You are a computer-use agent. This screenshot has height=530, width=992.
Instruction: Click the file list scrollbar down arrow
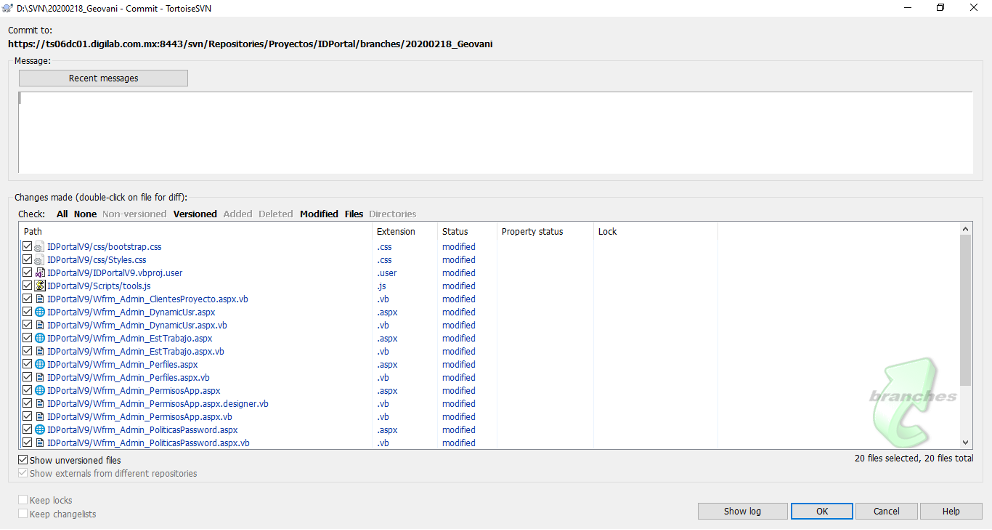point(965,442)
